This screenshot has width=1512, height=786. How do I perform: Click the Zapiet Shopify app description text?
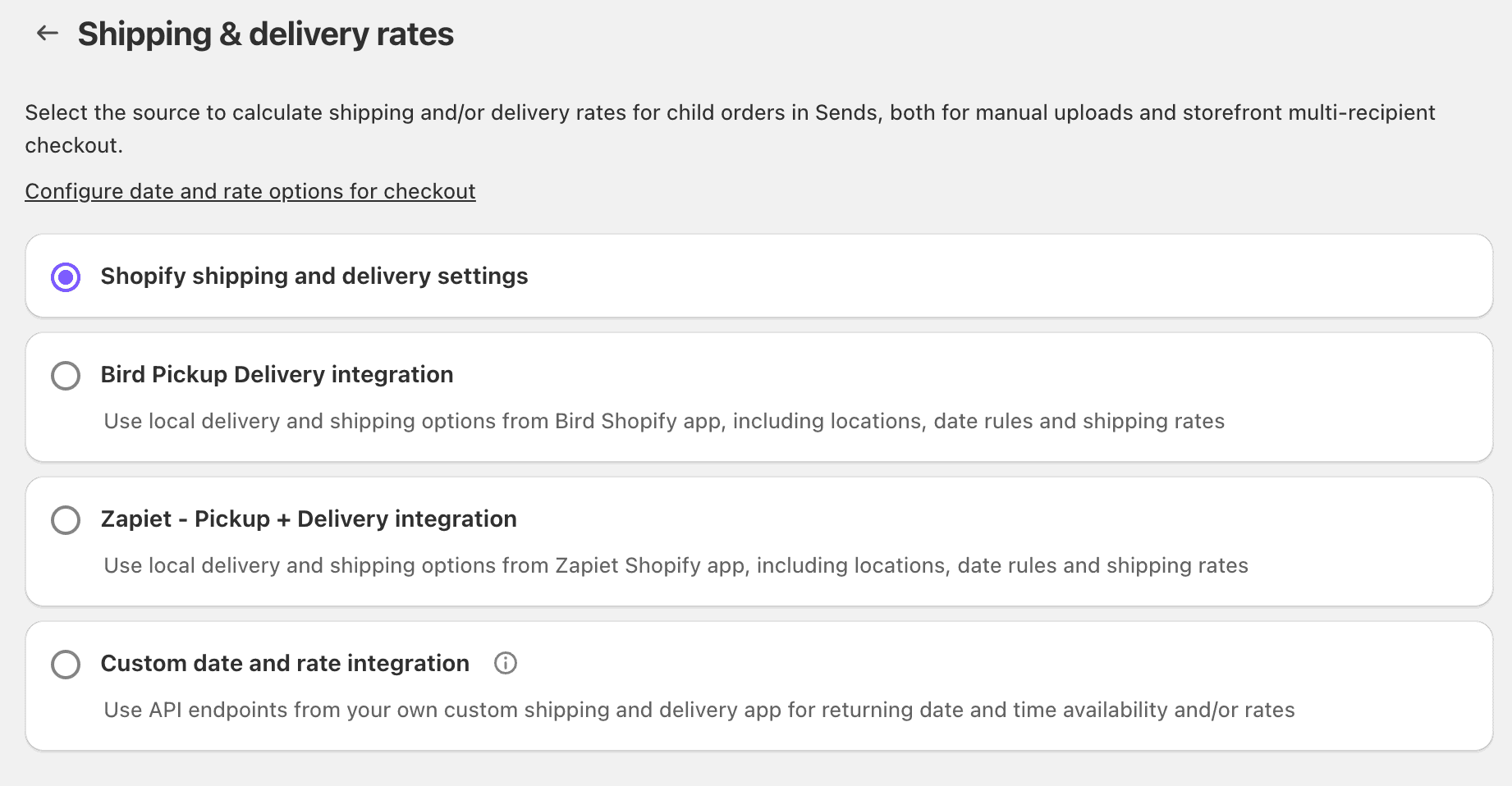[676, 565]
